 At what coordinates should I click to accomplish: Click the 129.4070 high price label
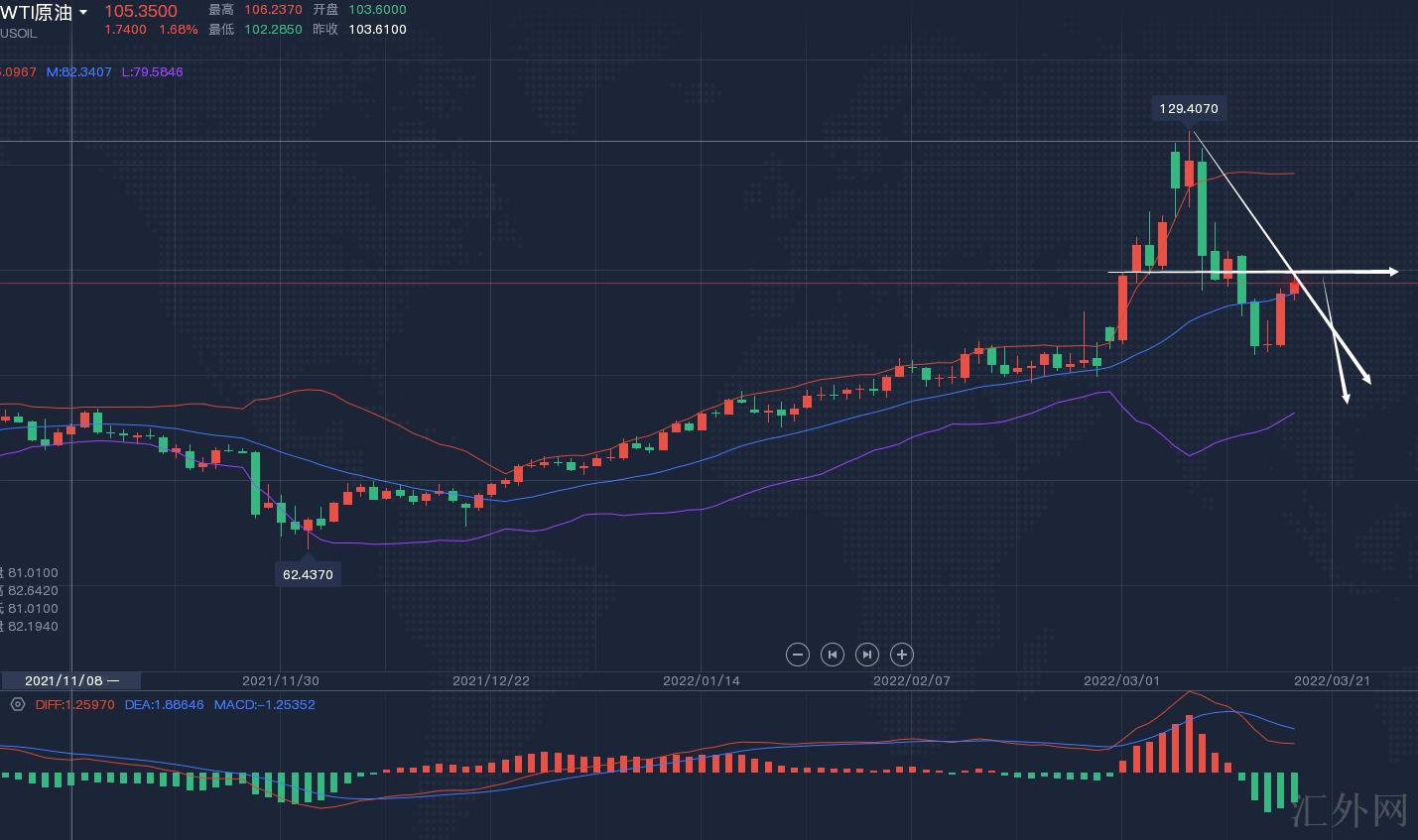(1188, 109)
